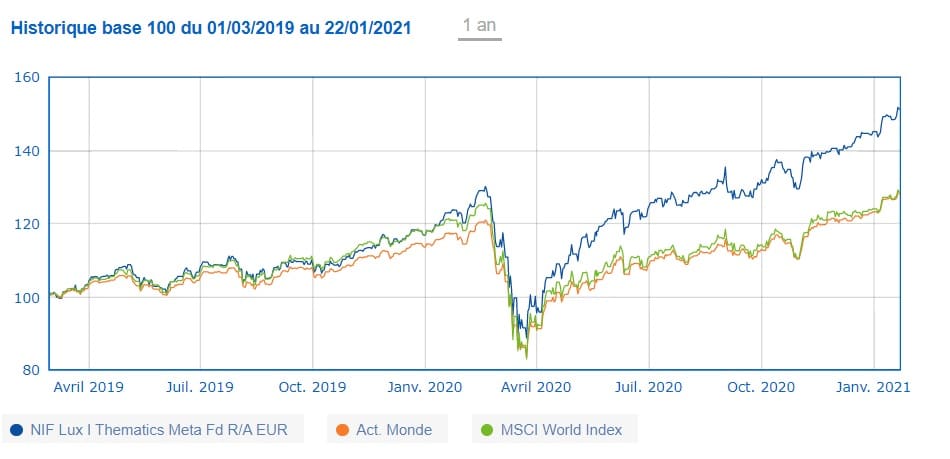950x459 pixels.
Task: Click the "Oct. 2020" x-axis label
Action: click(761, 385)
